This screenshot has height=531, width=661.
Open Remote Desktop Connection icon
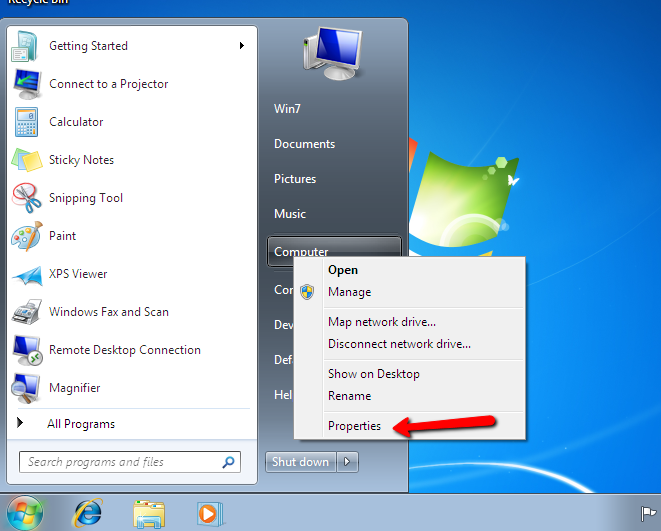(x=27, y=350)
